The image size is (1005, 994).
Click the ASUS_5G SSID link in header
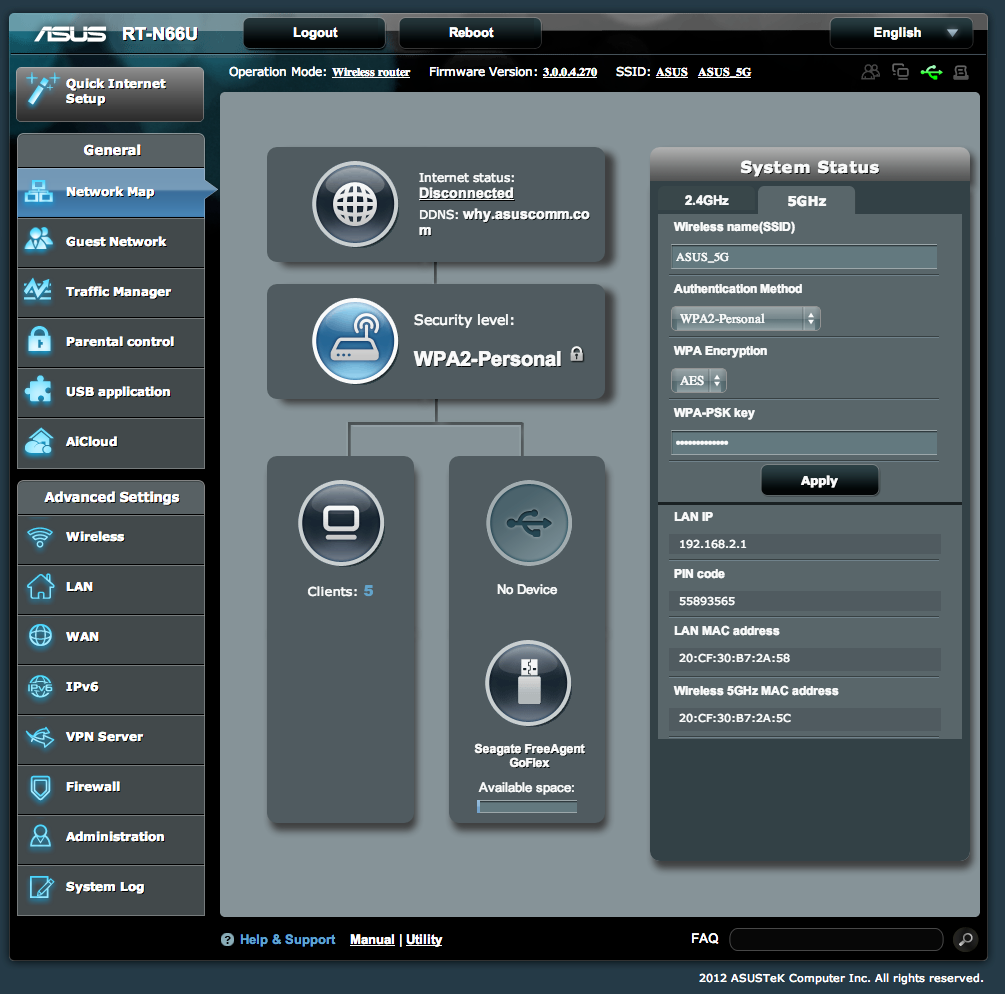pos(724,72)
